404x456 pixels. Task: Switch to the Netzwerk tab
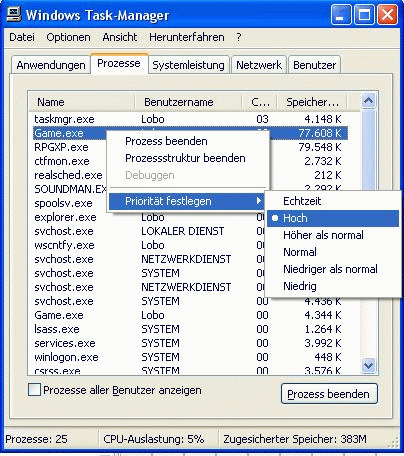[259, 65]
